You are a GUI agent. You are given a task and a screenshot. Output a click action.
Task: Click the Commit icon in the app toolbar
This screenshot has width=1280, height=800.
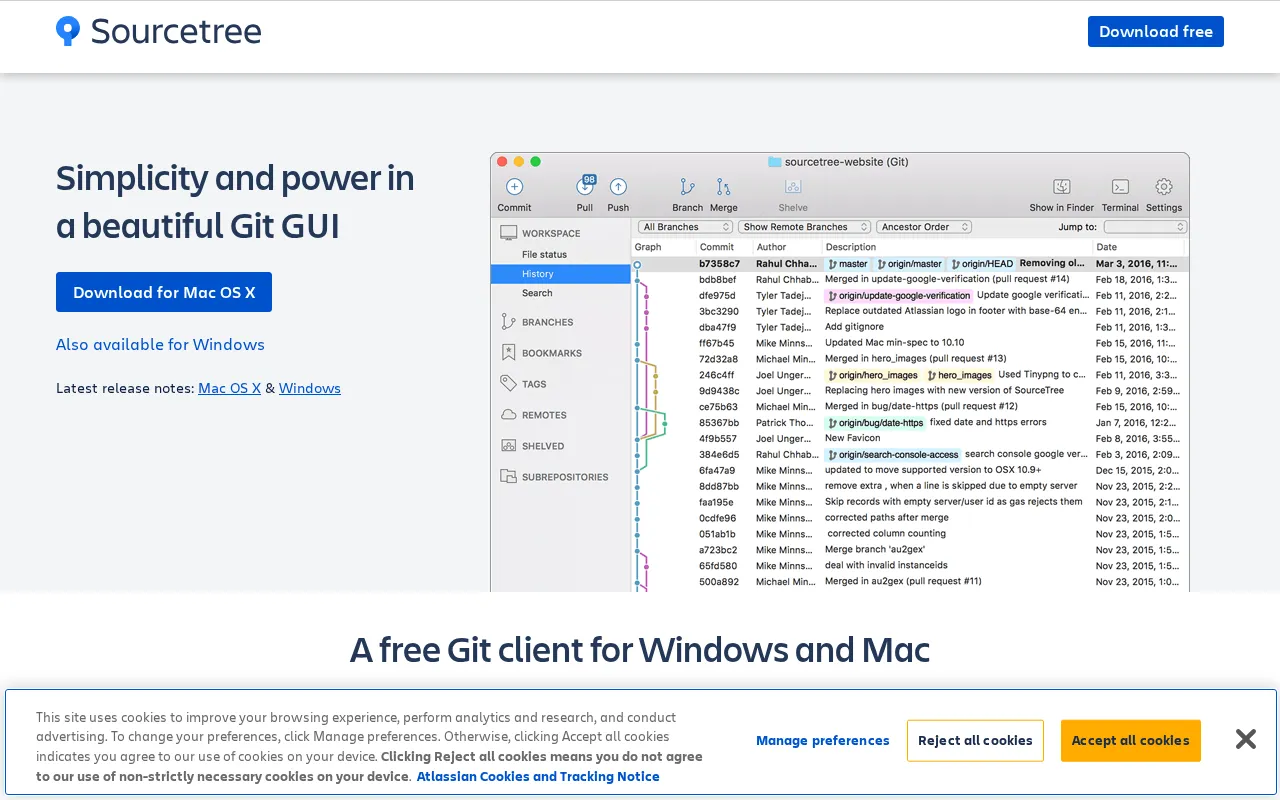(x=514, y=186)
